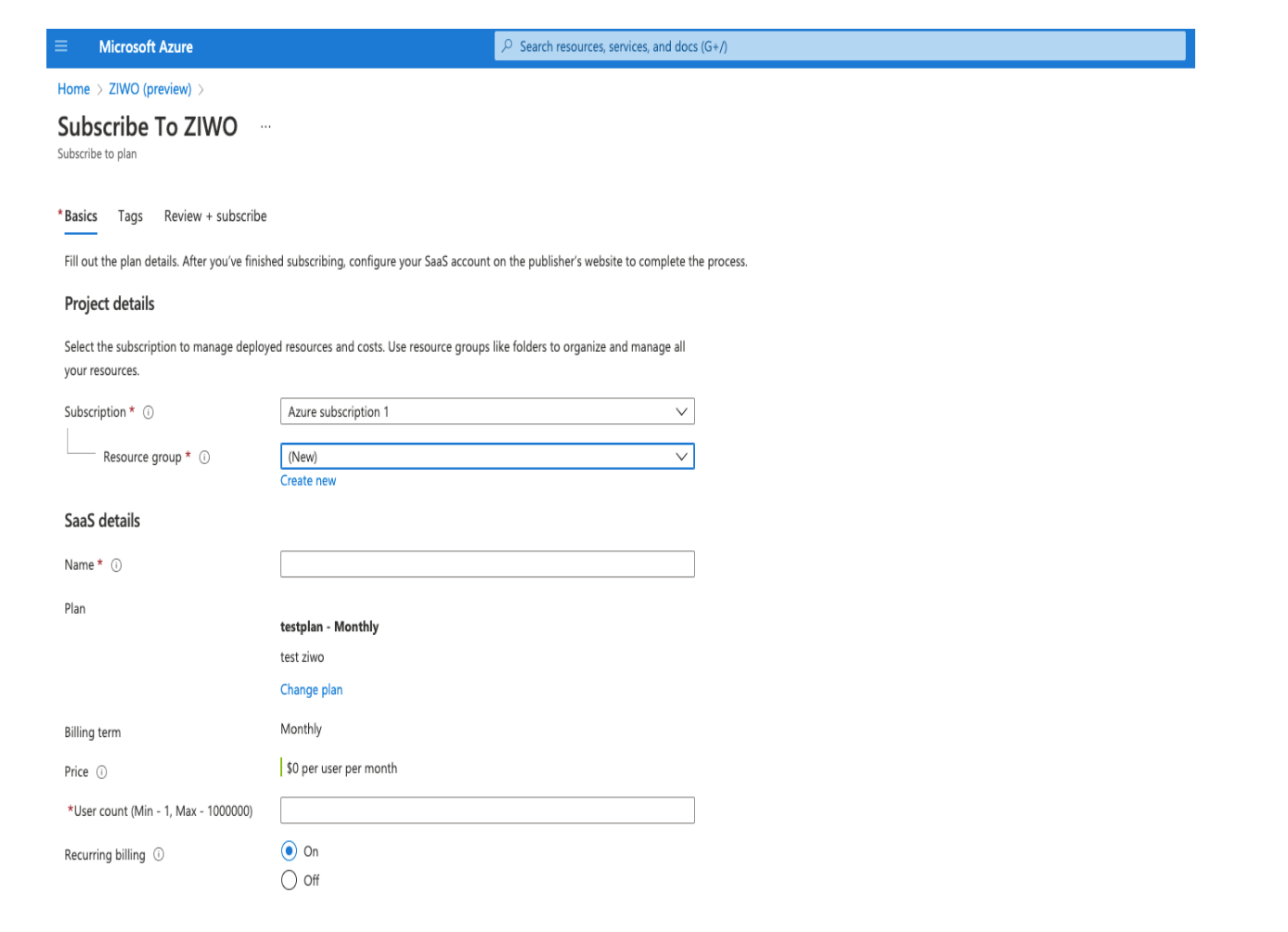1288x932 pixels.
Task: Click the Recurring billing info icon
Action: point(159,855)
